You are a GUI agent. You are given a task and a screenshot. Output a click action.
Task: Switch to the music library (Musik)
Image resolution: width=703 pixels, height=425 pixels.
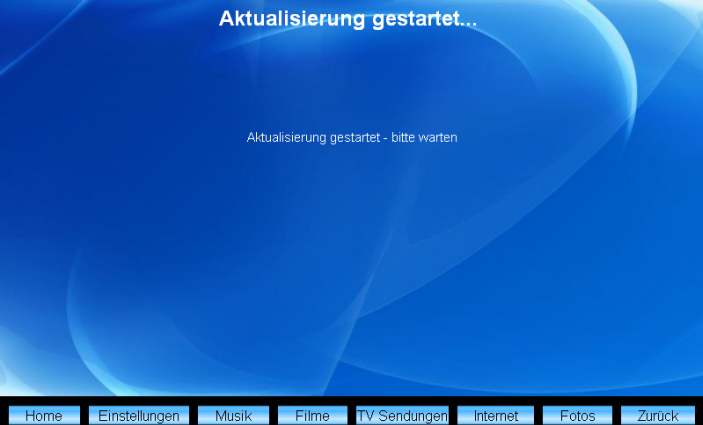pos(233,415)
